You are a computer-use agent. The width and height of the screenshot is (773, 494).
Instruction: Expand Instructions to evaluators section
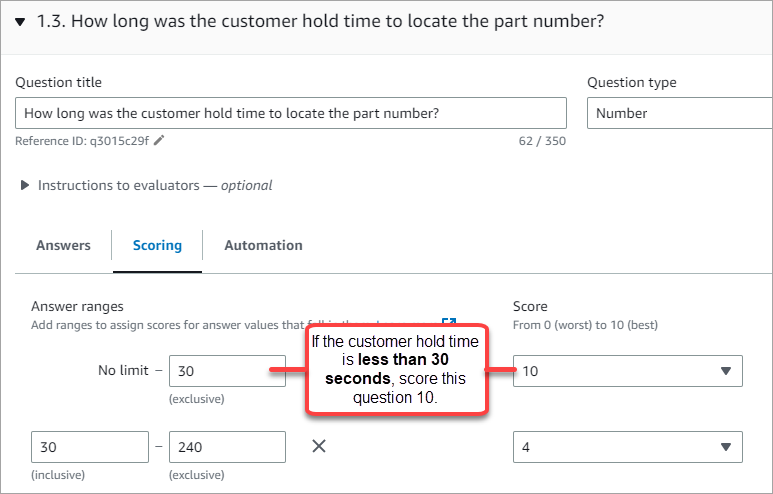(24, 185)
